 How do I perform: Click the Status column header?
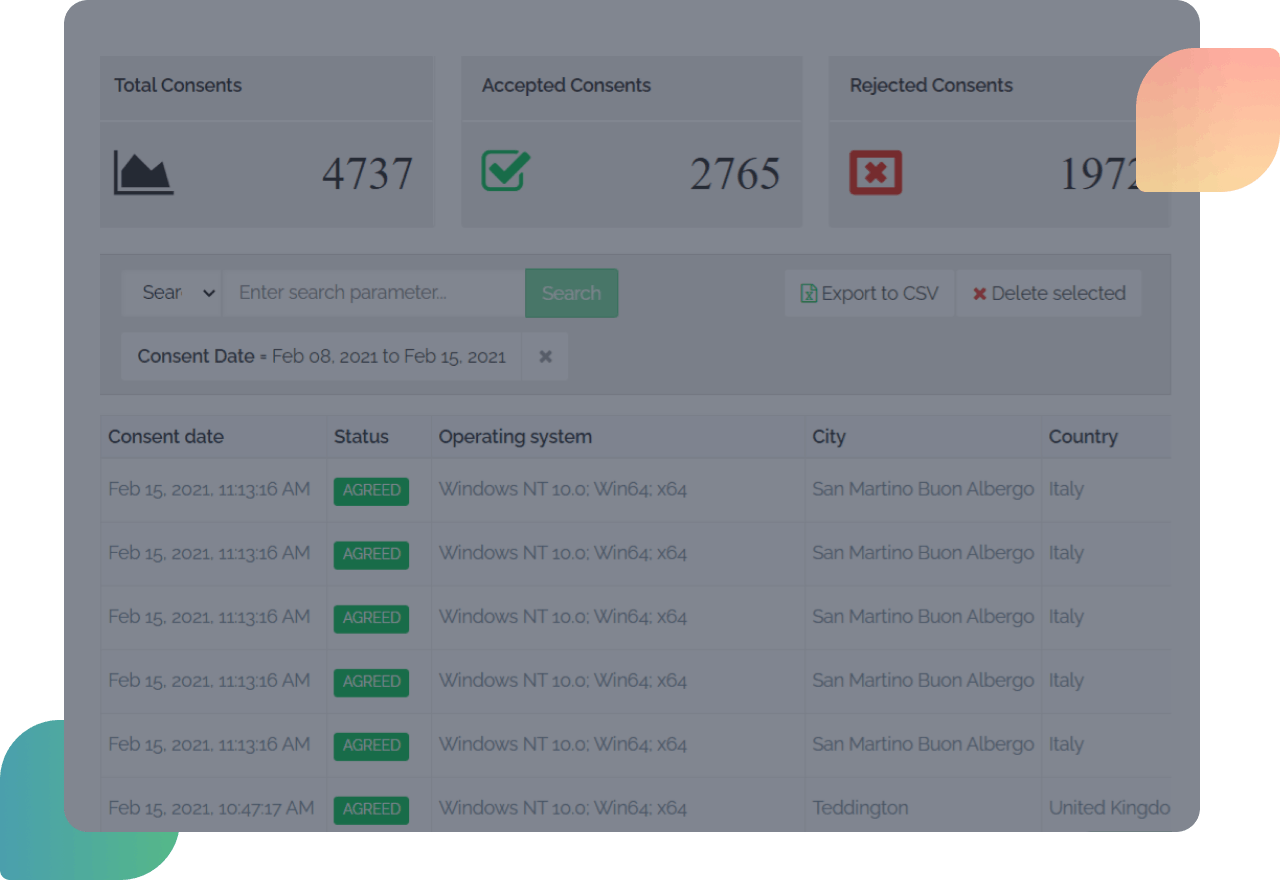coord(361,437)
